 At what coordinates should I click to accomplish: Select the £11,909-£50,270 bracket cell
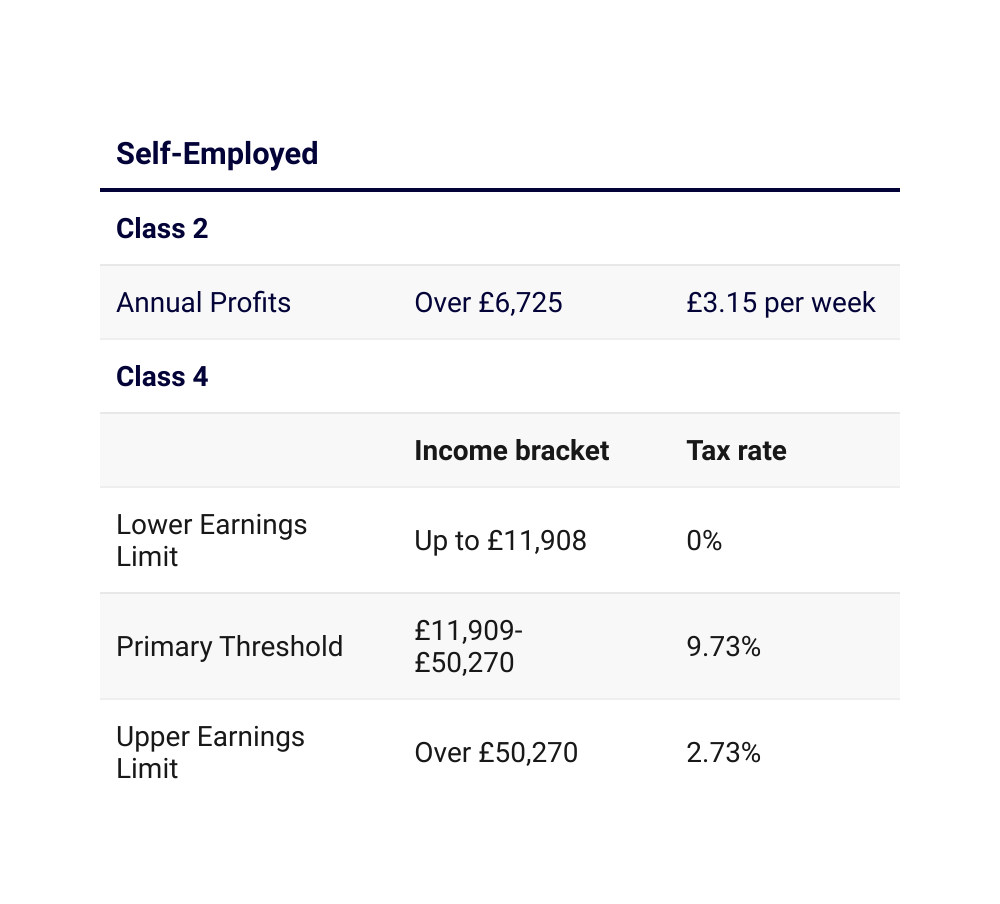click(468, 647)
